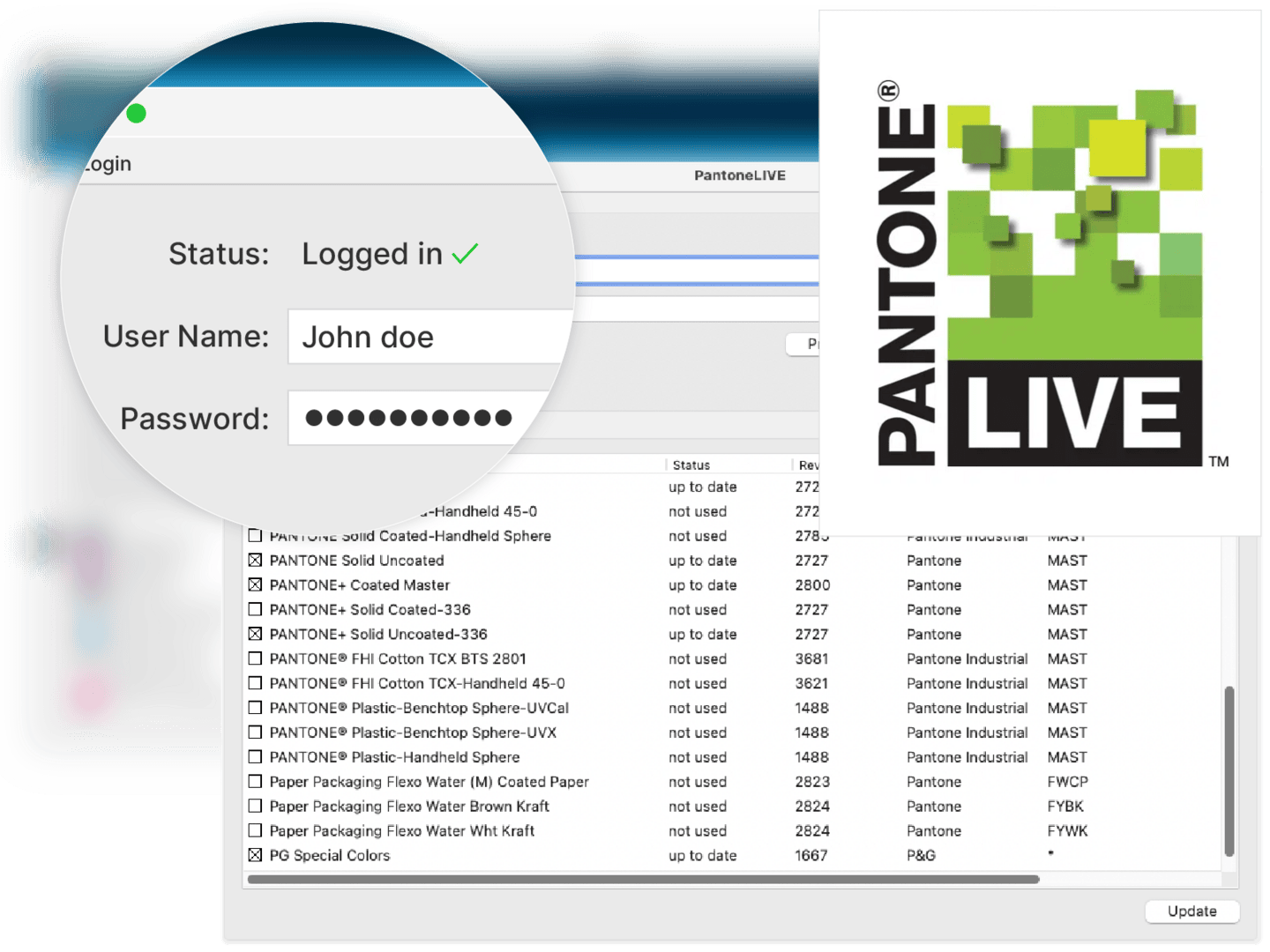Click the green maximize window dot
This screenshot has width=1270, height=952.
[136, 113]
